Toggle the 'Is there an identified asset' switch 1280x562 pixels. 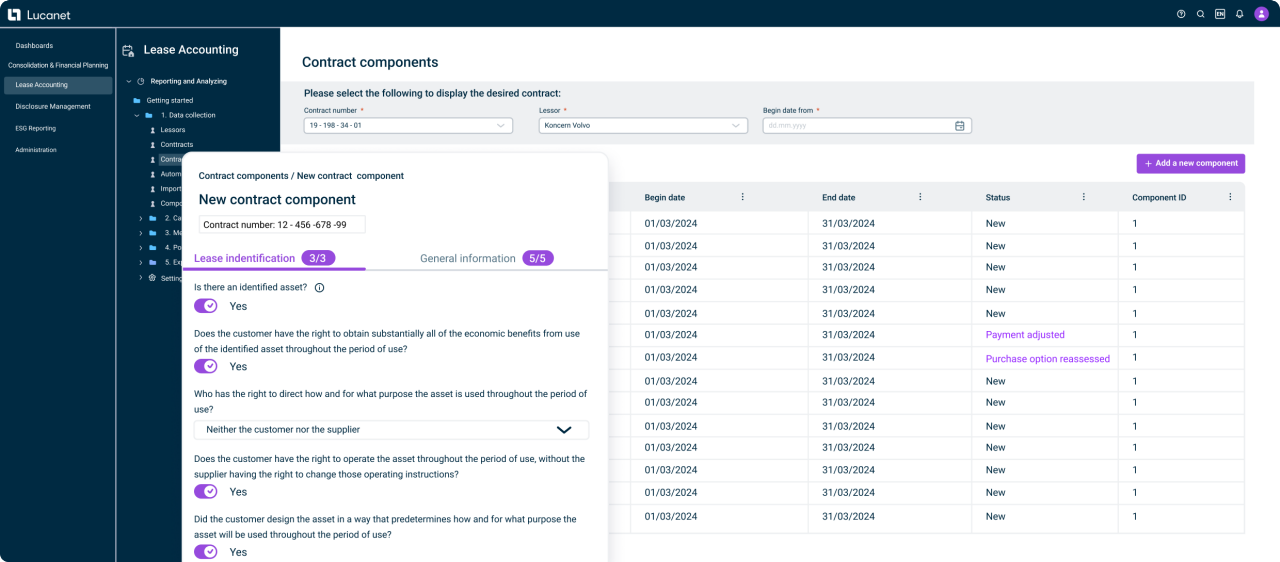point(206,306)
